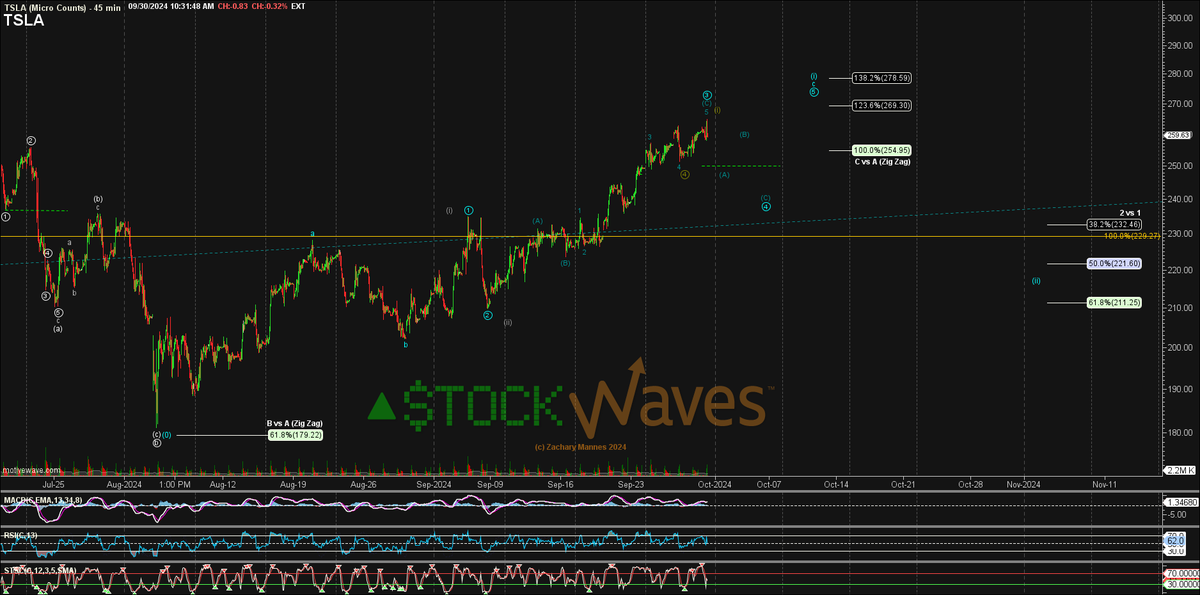Click the 138.2%(278.59) Fibonacci level label
1200x595 pixels.
click(881, 78)
